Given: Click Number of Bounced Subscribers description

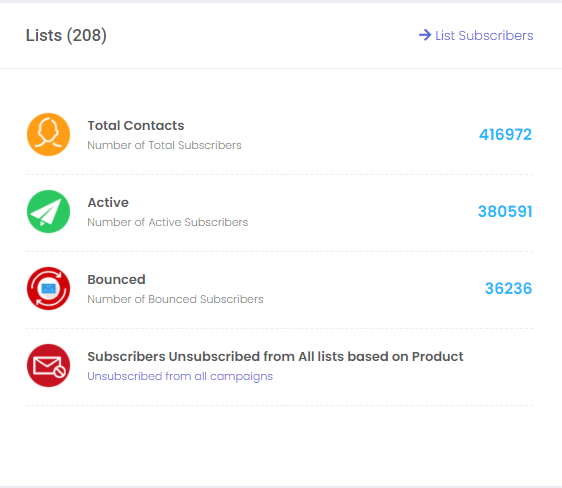Looking at the screenshot, I should 175,299.
